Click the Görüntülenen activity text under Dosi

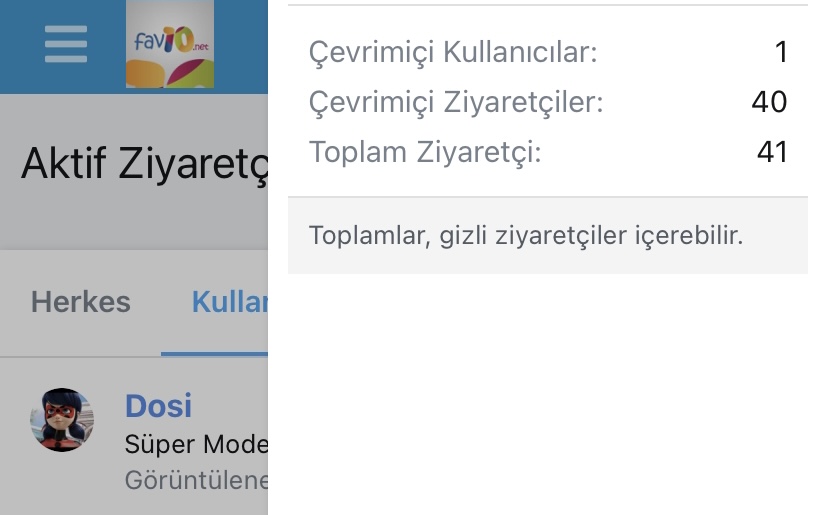tap(196, 480)
